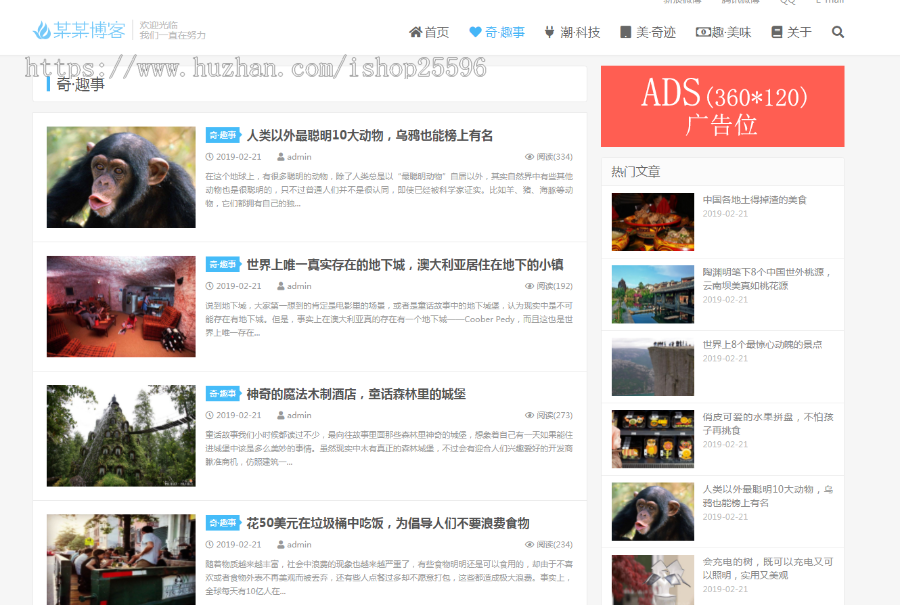Click the eye icon next to 阅读(273)

click(529, 415)
